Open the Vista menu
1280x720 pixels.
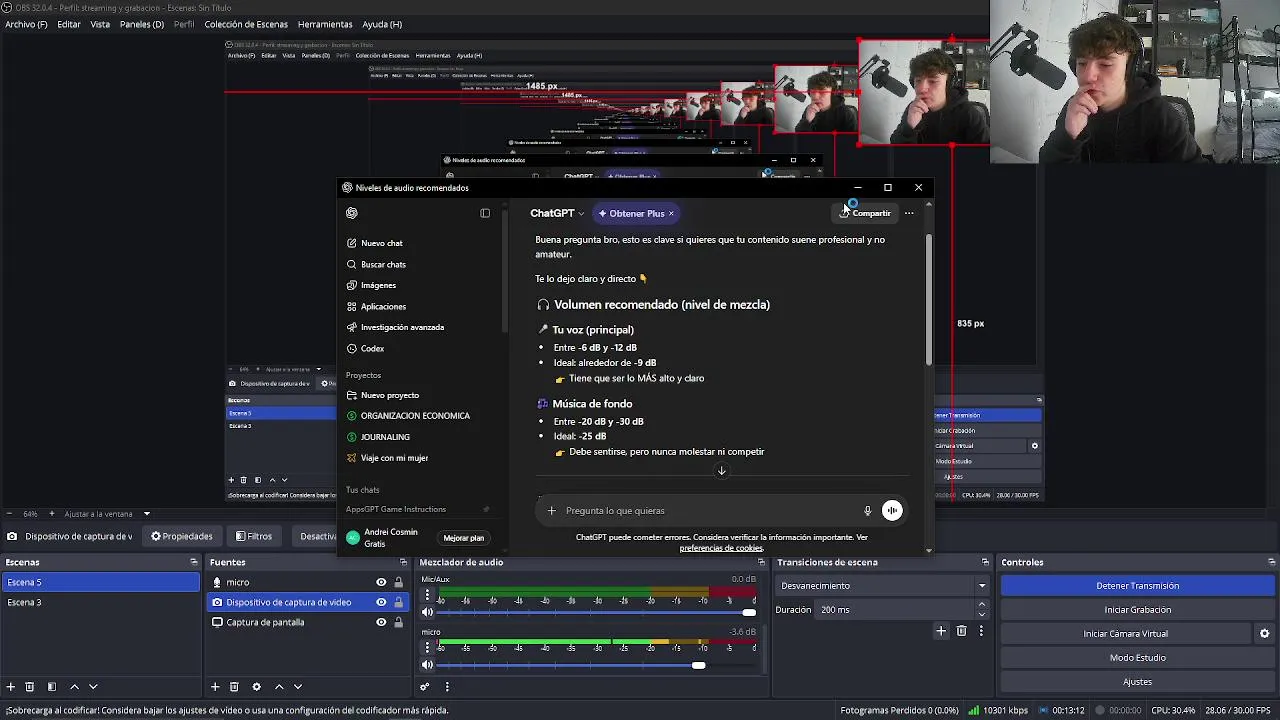click(100, 24)
